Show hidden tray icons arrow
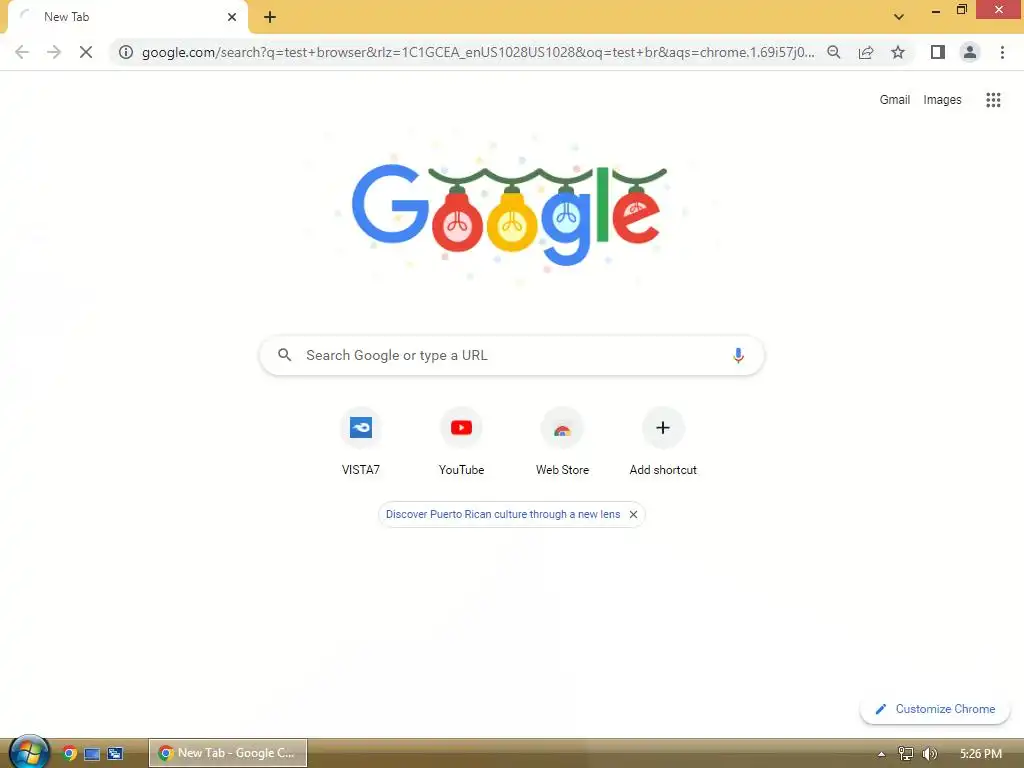This screenshot has width=1024, height=768. point(881,754)
